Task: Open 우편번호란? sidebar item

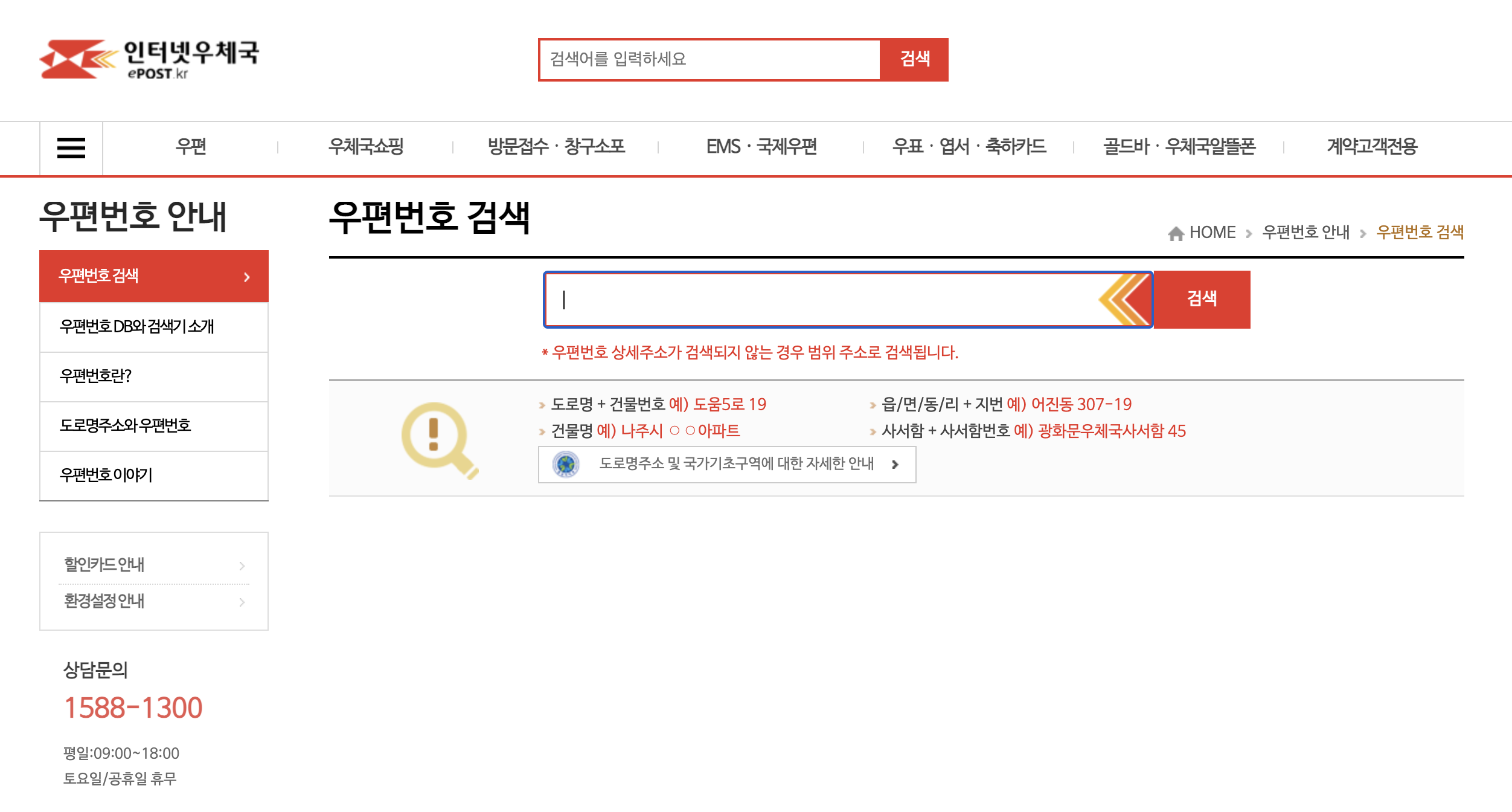Action: (95, 376)
